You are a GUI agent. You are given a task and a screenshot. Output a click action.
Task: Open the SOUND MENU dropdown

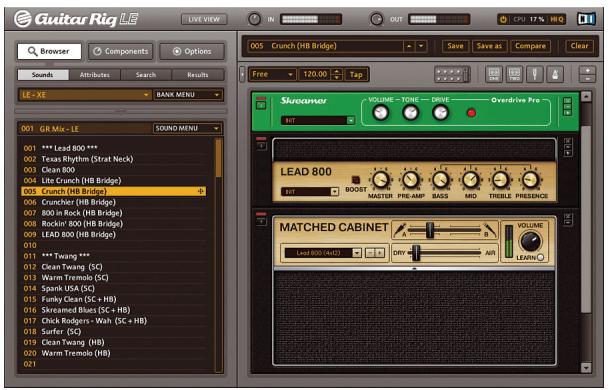click(187, 128)
